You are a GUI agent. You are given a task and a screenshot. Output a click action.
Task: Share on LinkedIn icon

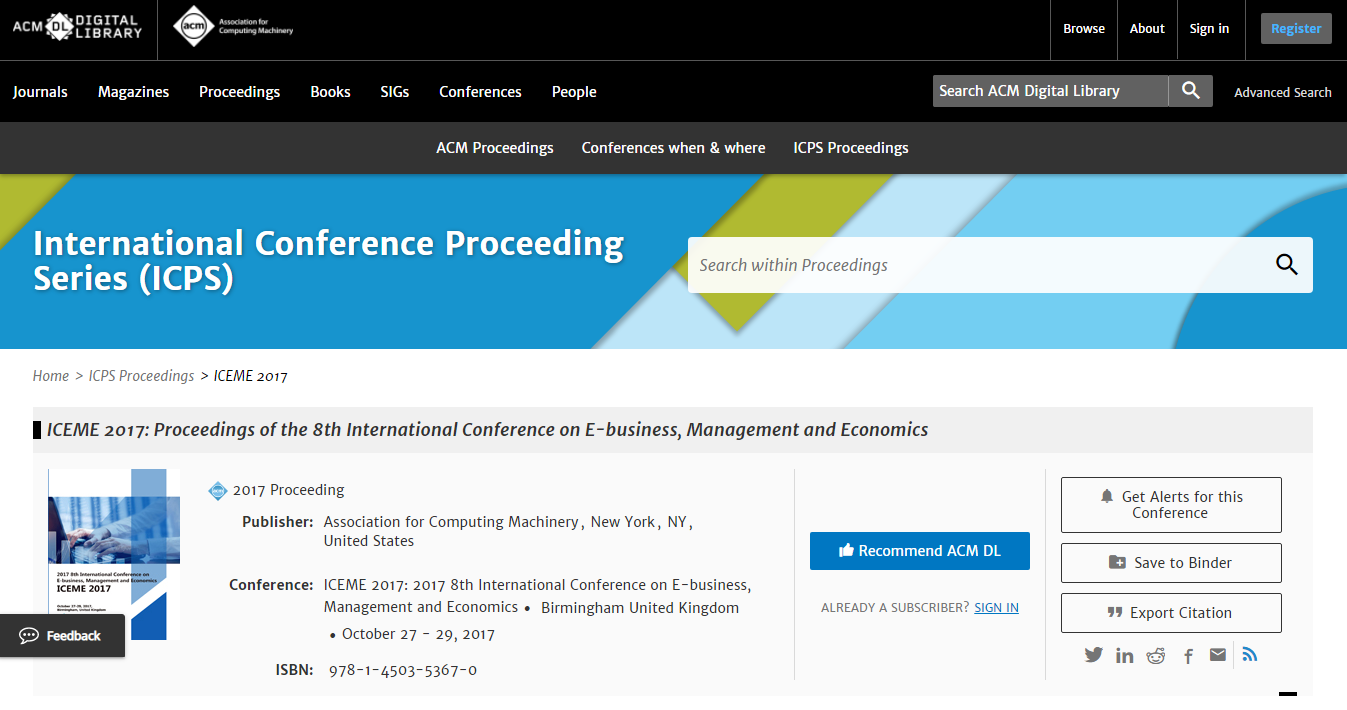point(1125,655)
